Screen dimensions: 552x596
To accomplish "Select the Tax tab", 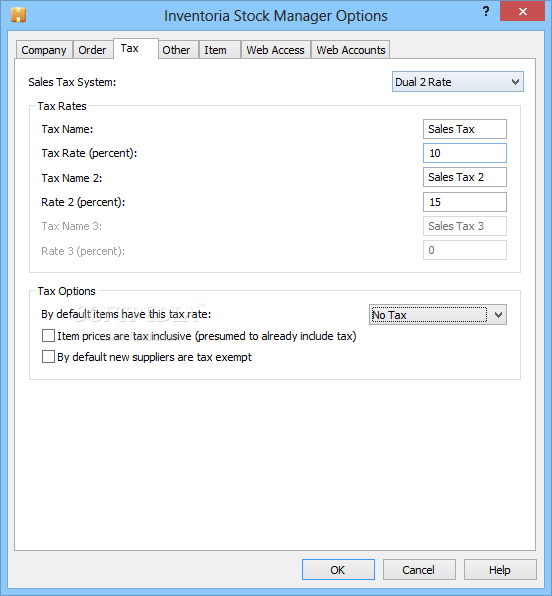I will 136,48.
